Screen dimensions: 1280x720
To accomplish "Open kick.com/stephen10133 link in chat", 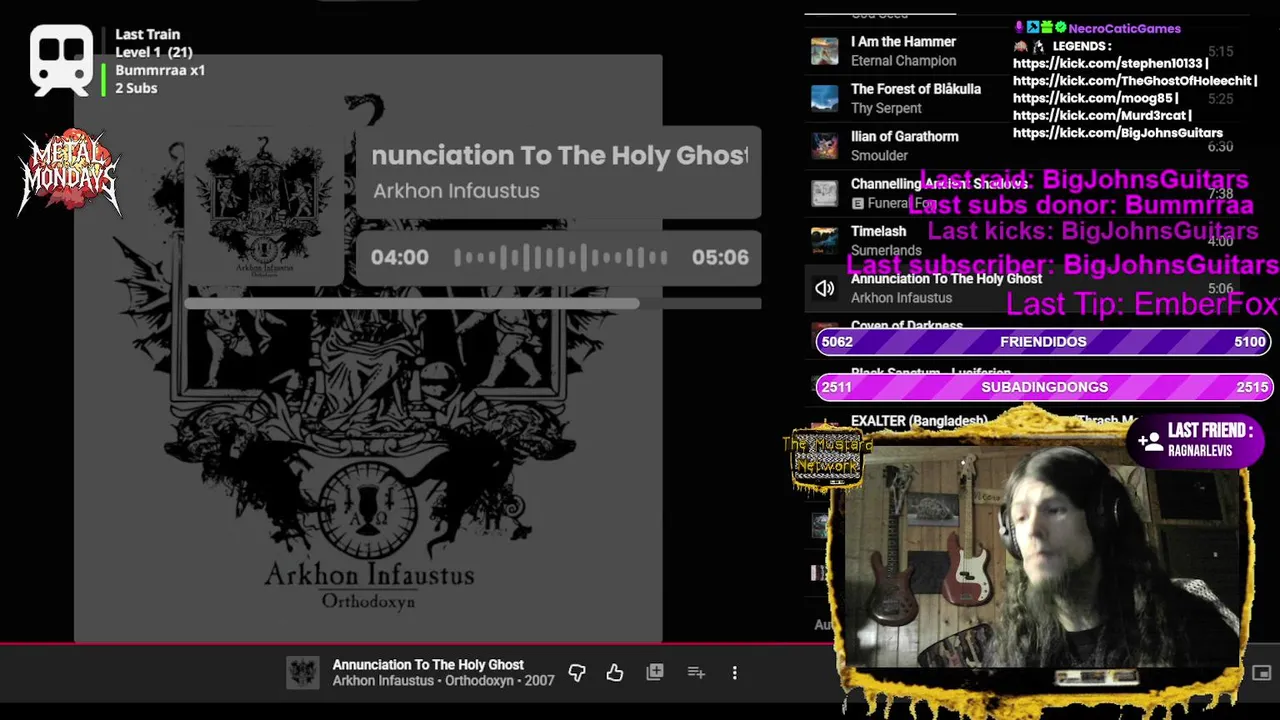I will tap(1107, 63).
